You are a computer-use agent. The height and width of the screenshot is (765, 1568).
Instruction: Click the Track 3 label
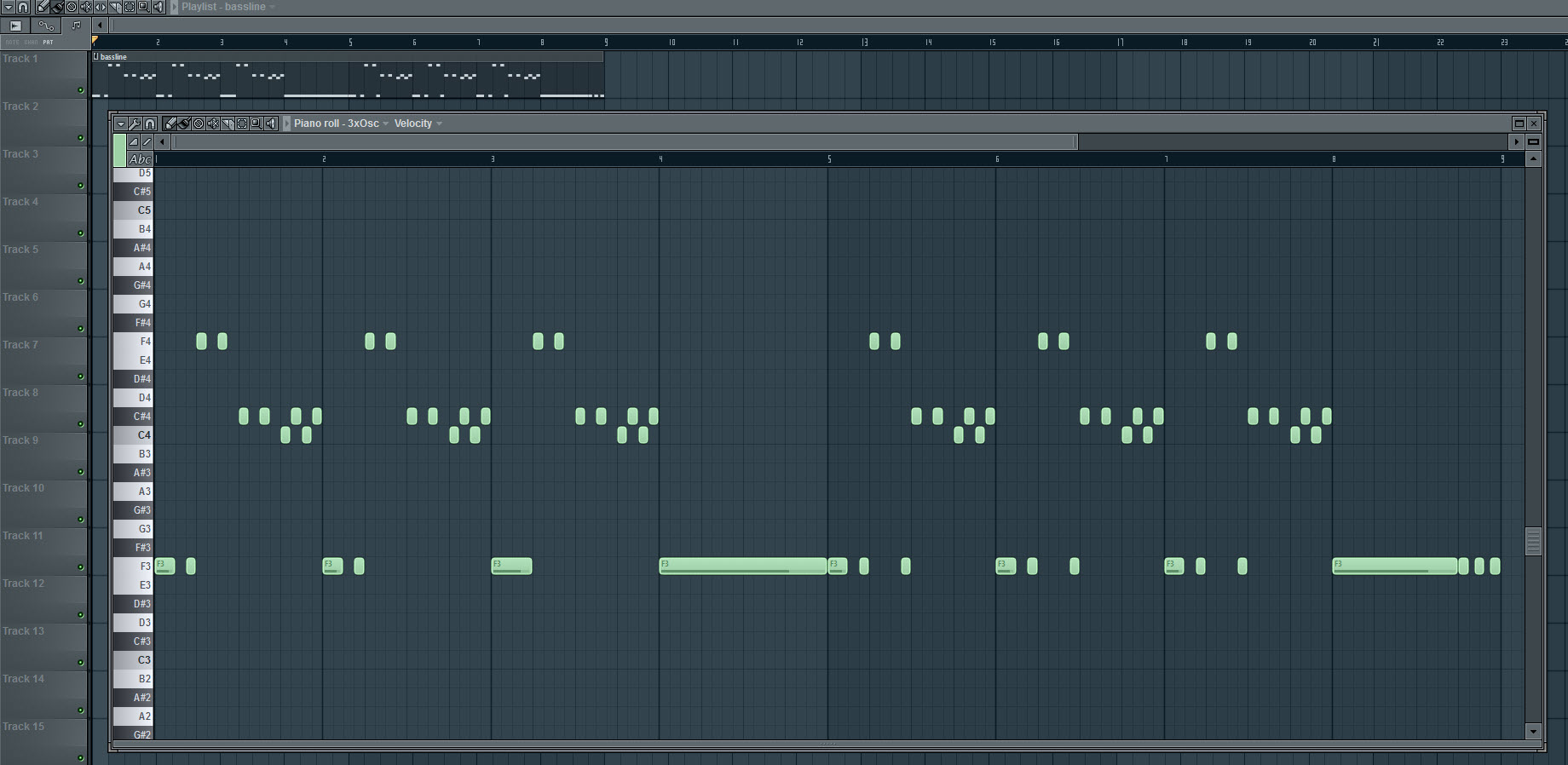coord(20,154)
